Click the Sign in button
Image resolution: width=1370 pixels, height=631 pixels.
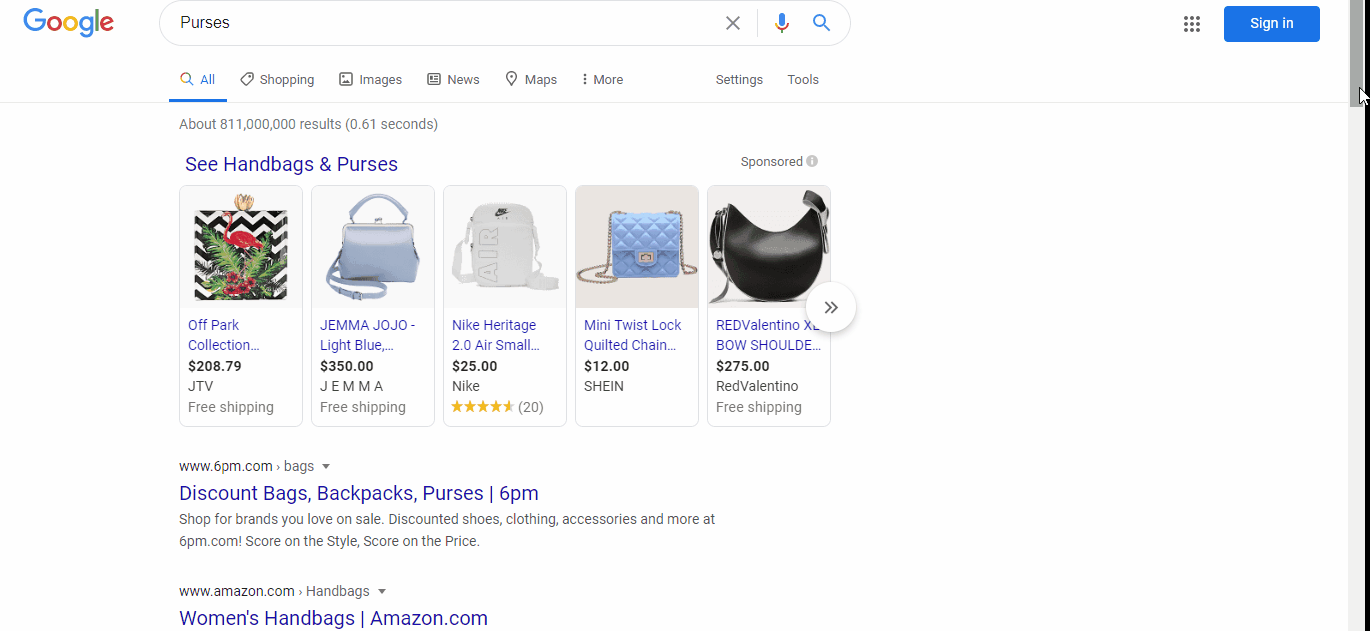tap(1271, 24)
